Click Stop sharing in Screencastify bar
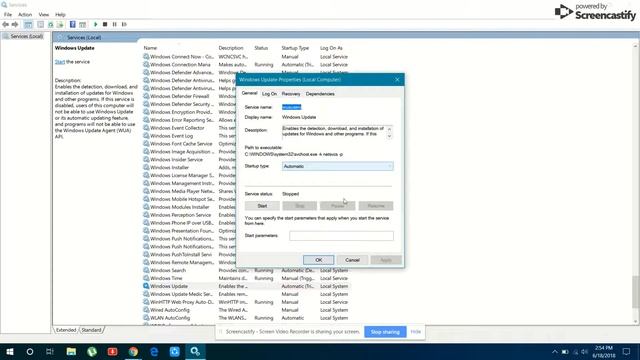This screenshot has width=640, height=360. click(x=385, y=332)
